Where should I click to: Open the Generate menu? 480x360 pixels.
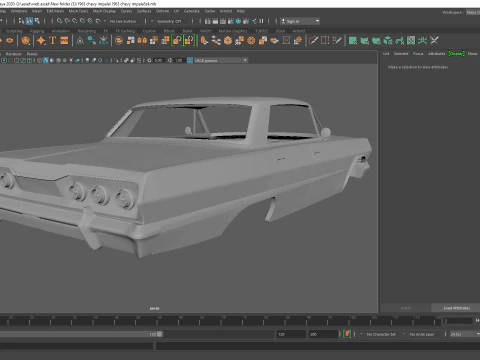click(192, 11)
